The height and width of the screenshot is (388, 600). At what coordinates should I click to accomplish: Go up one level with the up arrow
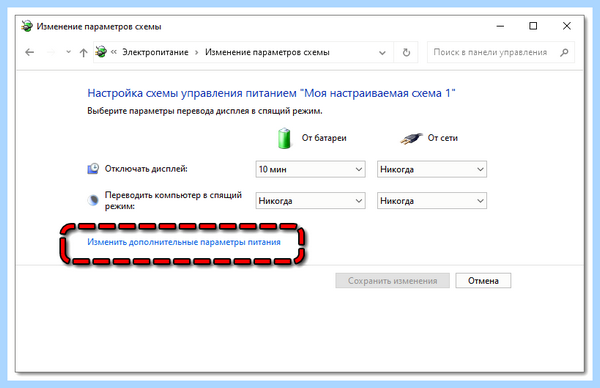point(83,52)
